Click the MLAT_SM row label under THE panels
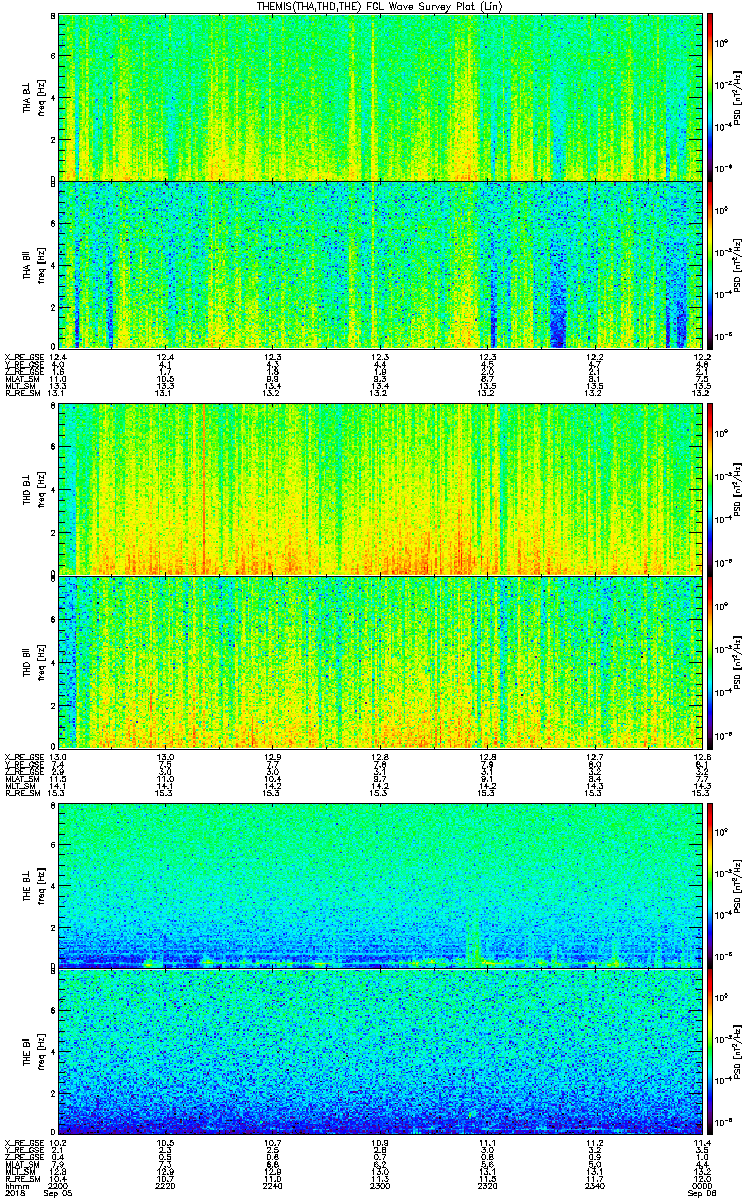The image size is (750, 1200). tap(21, 1165)
